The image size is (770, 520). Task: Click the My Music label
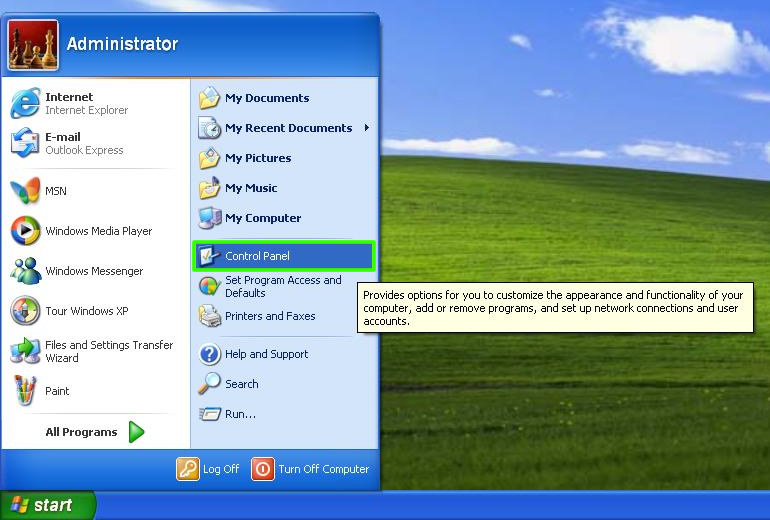coord(251,188)
